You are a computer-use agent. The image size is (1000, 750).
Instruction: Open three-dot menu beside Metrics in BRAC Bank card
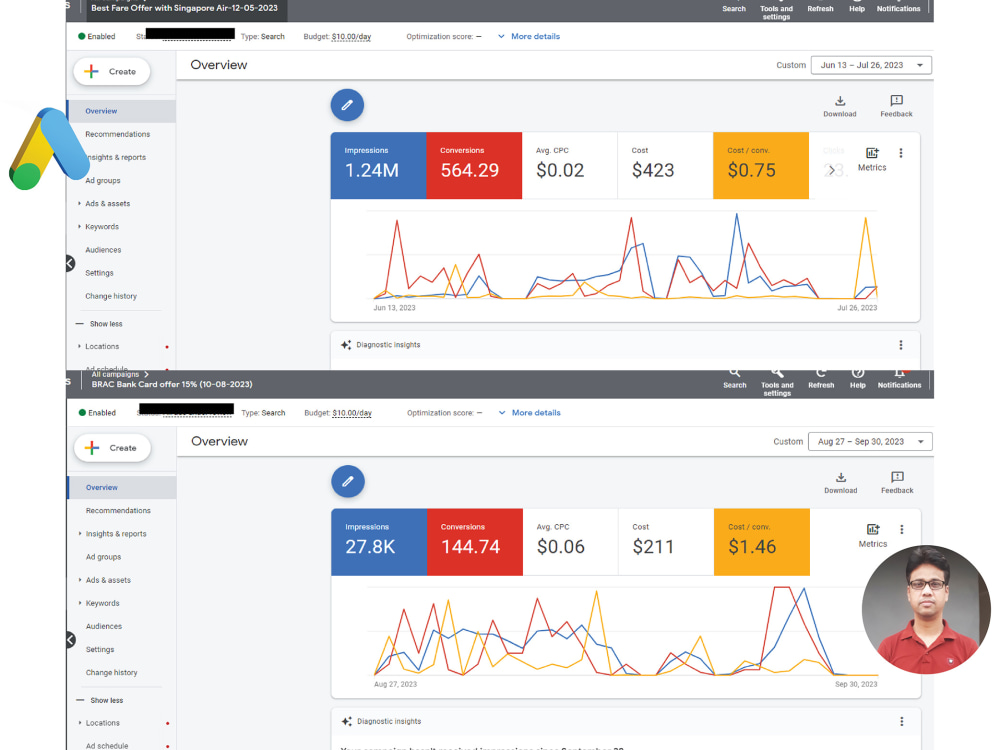pyautogui.click(x=901, y=529)
